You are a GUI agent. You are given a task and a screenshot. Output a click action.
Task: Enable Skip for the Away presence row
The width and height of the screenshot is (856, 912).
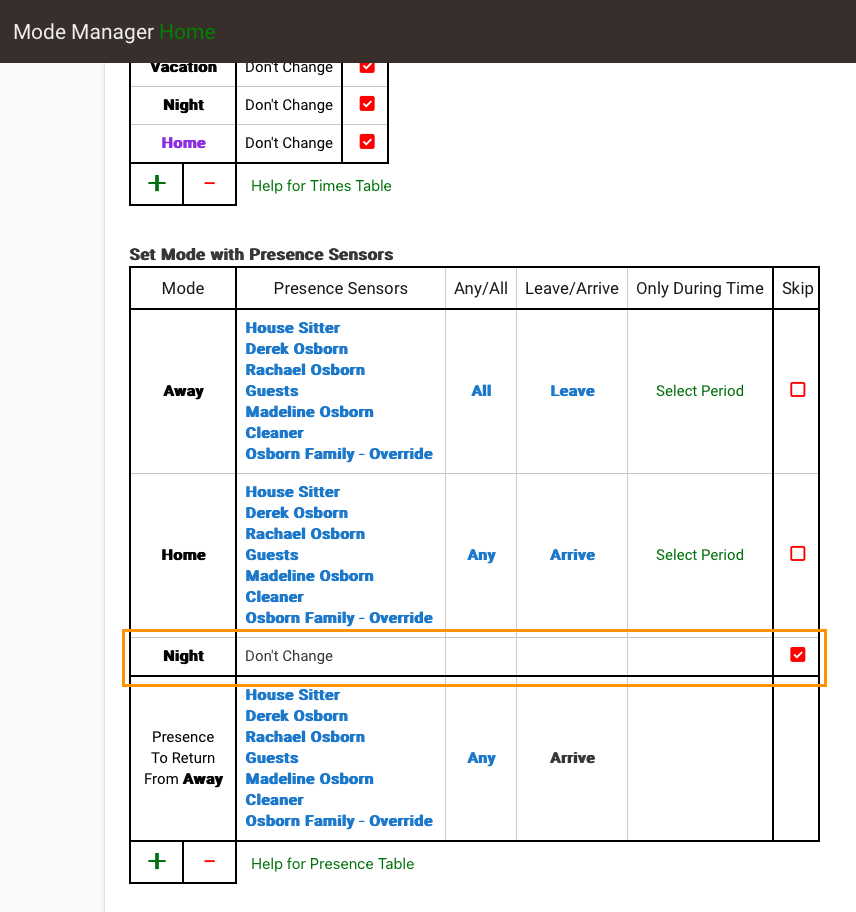point(797,390)
